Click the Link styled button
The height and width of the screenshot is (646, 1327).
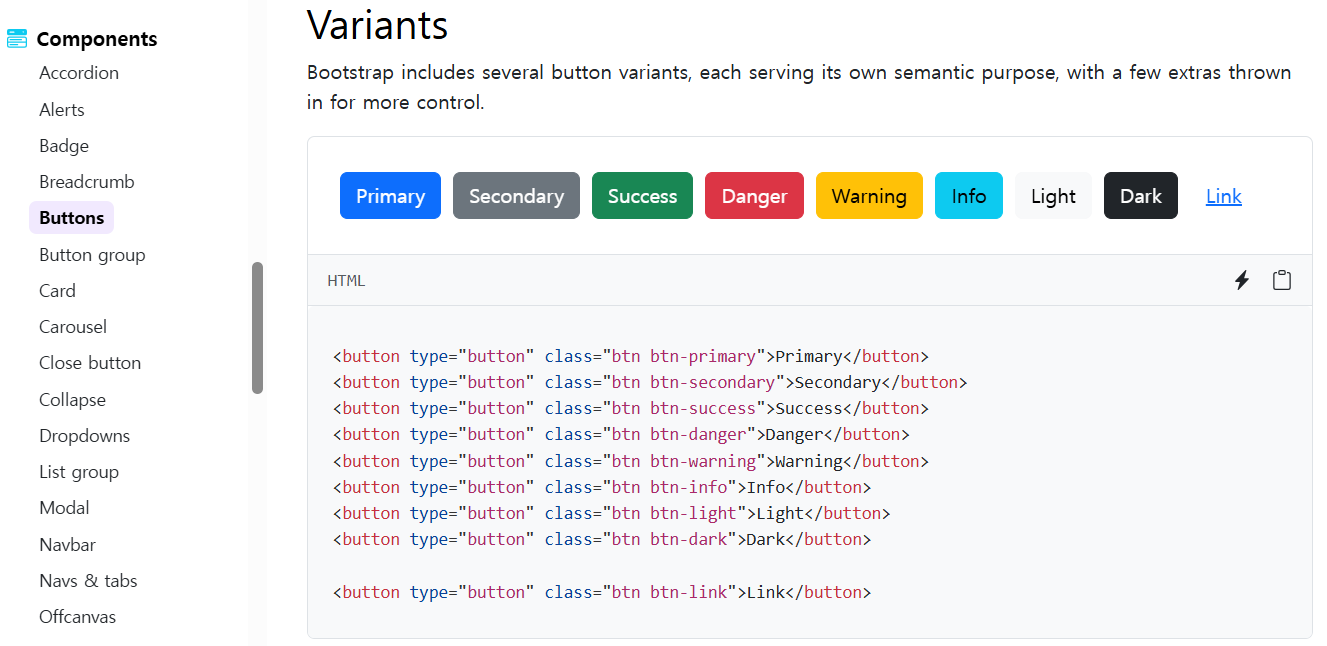[1224, 196]
